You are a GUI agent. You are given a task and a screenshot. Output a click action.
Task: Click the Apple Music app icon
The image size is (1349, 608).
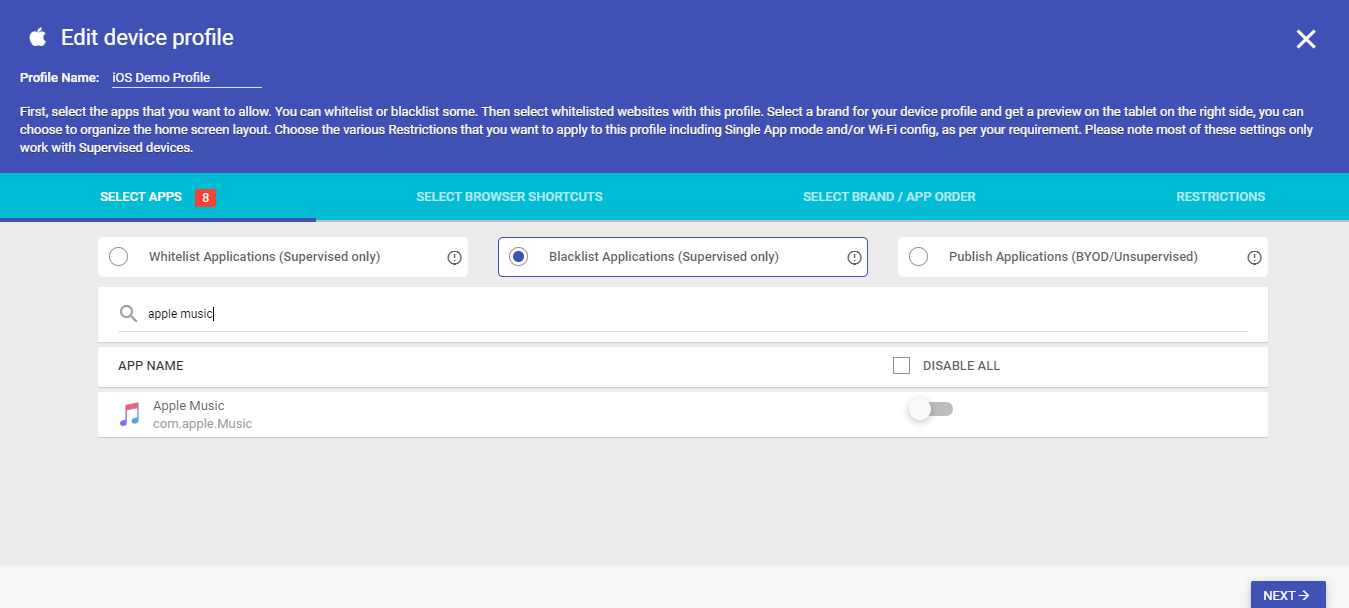pos(131,412)
